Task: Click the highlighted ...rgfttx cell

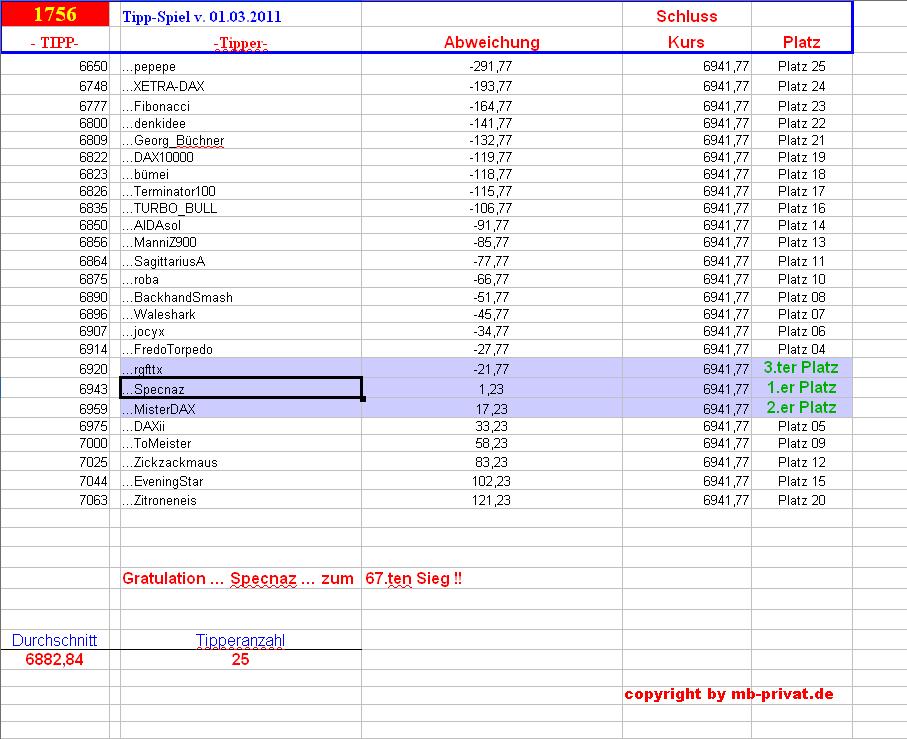Action: (x=241, y=368)
